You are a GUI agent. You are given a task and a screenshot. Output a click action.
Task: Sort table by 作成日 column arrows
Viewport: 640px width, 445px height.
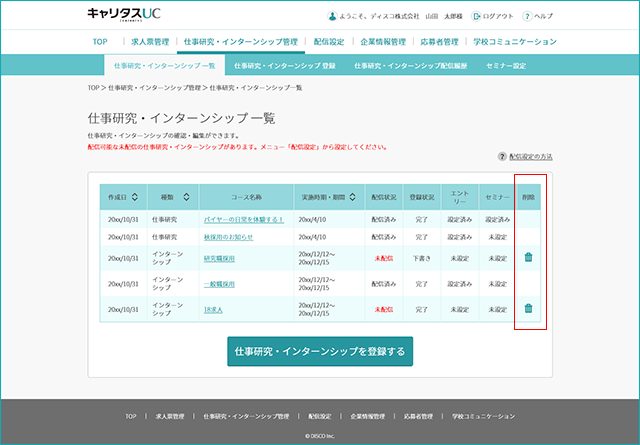pyautogui.click(x=135, y=197)
